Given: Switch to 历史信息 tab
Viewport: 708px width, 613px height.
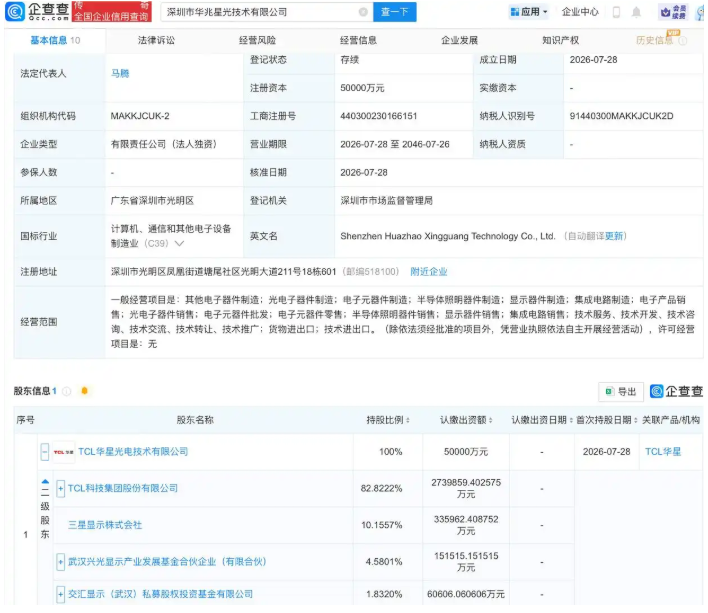Looking at the screenshot, I should (654, 41).
